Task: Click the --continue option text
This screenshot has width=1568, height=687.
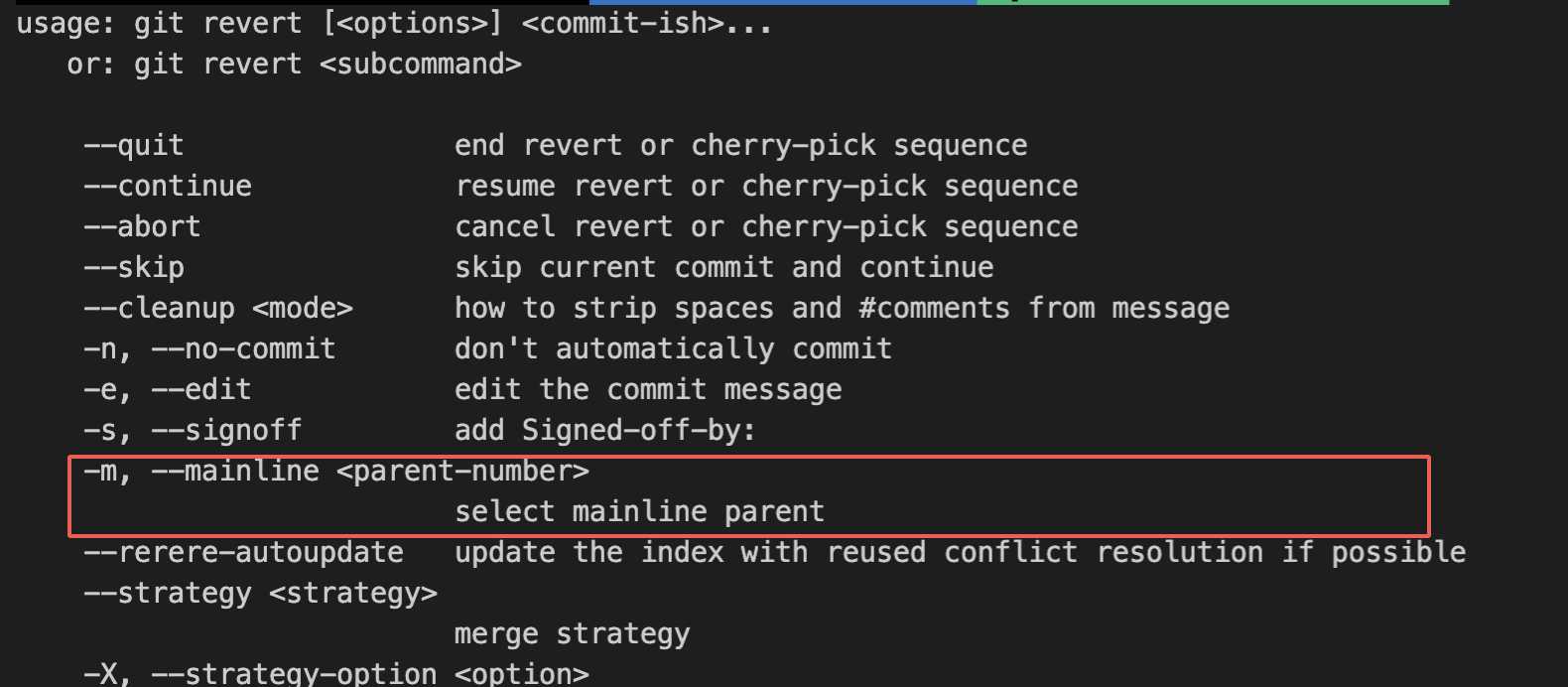Action: pyautogui.click(x=168, y=187)
